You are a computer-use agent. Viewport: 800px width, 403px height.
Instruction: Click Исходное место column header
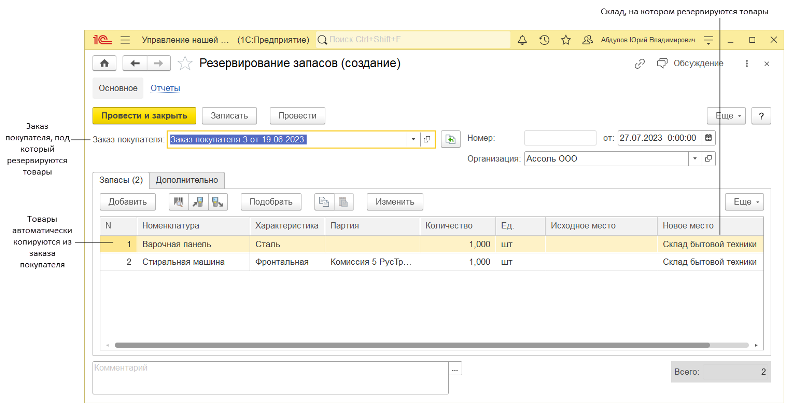point(602,225)
